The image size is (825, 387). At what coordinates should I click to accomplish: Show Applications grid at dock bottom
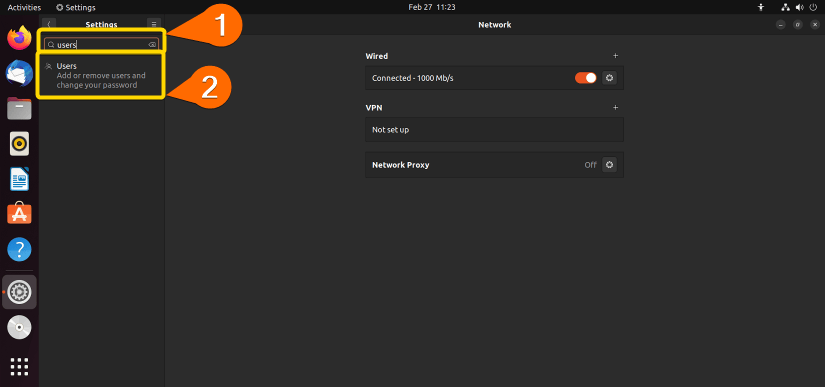pos(19,366)
